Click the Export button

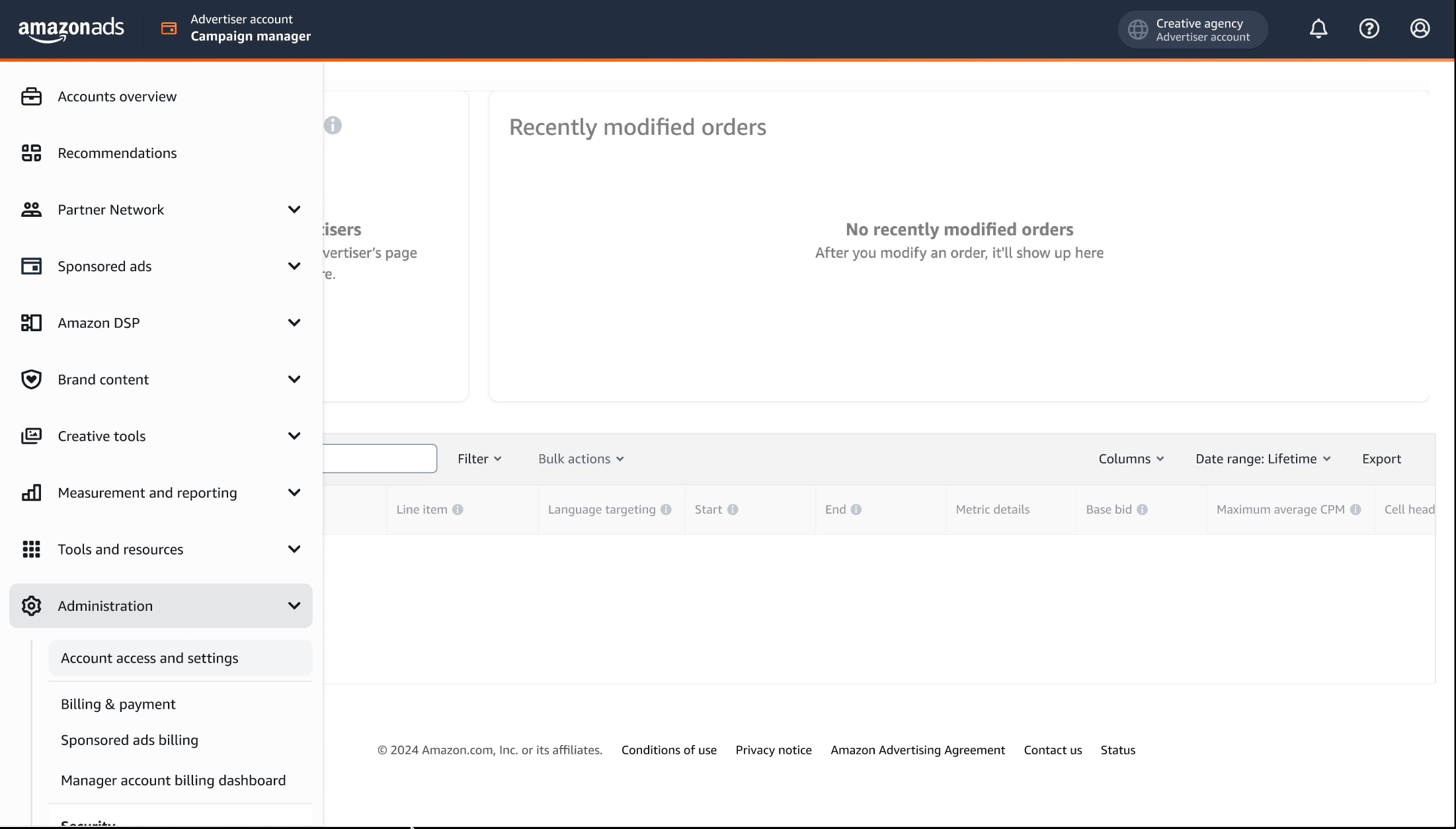1381,458
